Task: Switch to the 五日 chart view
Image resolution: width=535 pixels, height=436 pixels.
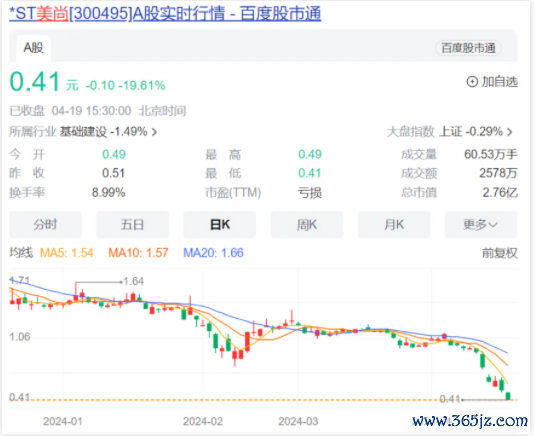Action: pos(132,225)
